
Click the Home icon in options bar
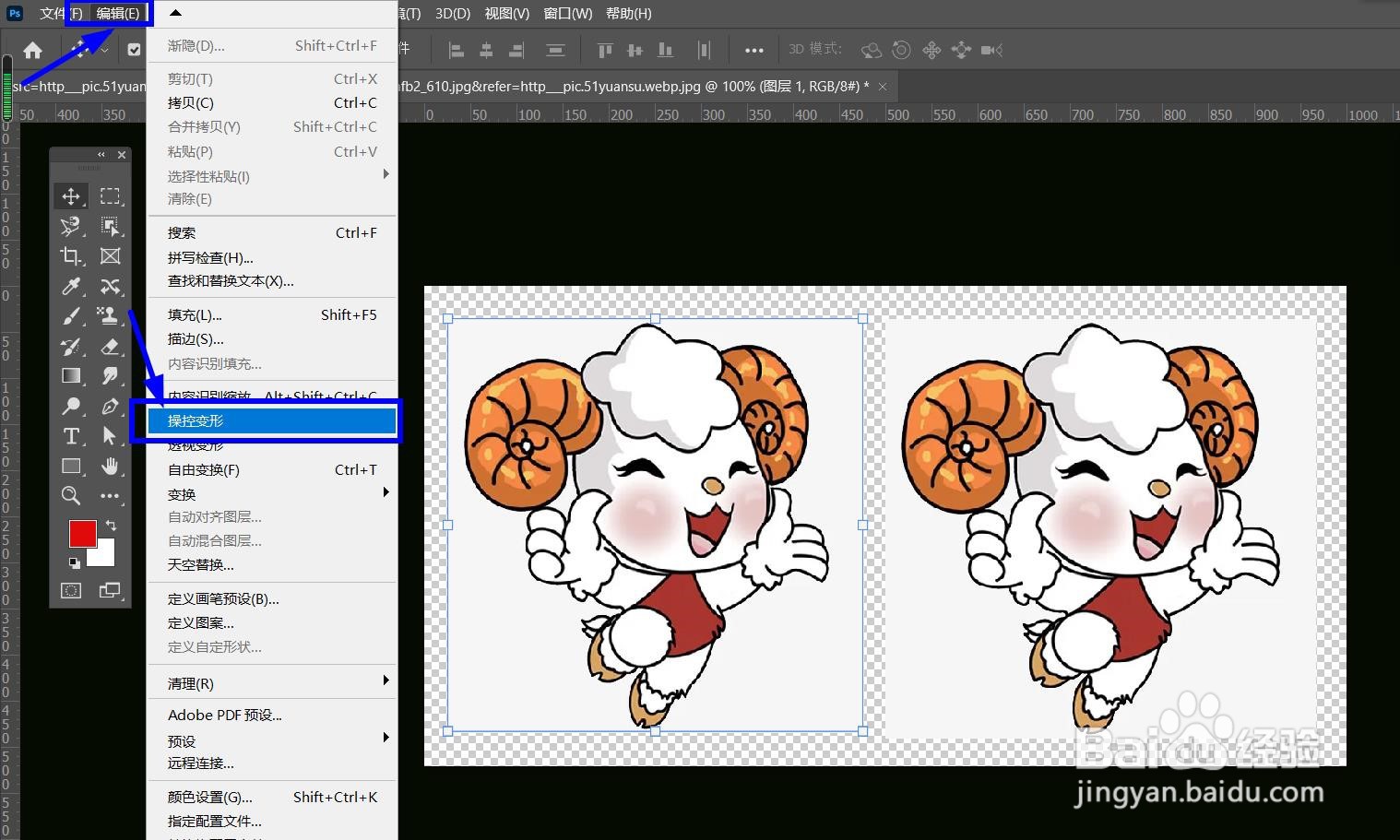[x=33, y=50]
